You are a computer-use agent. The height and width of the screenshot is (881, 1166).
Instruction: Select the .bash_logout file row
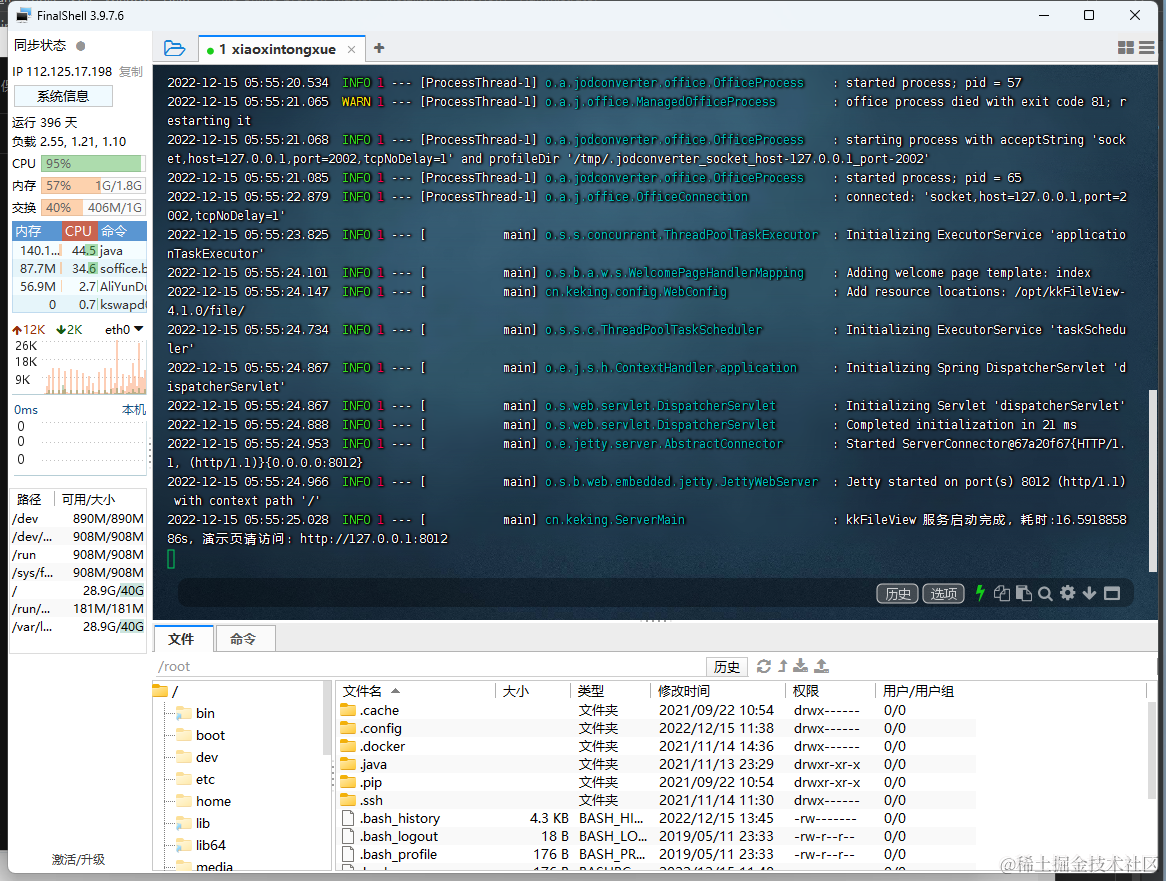(657, 836)
